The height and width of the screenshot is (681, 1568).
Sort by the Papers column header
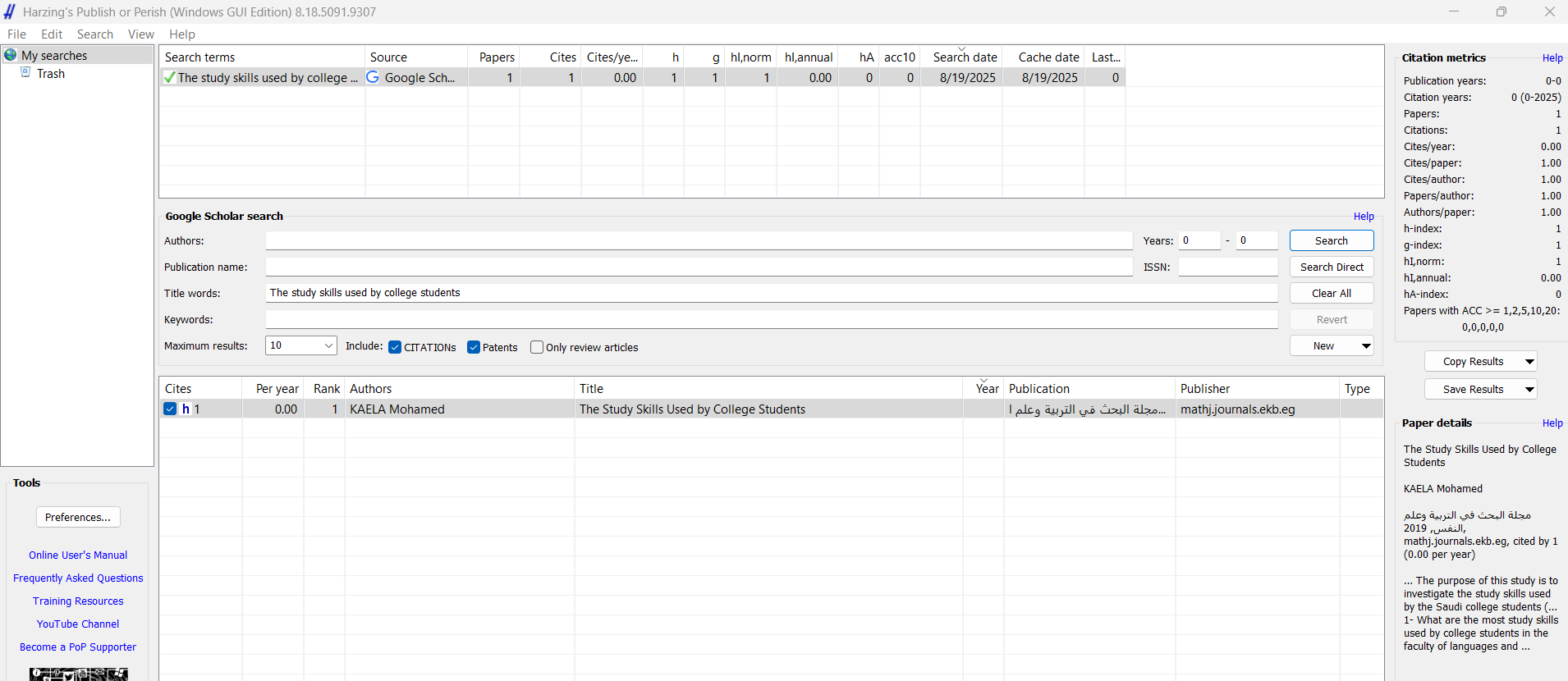[x=493, y=57]
